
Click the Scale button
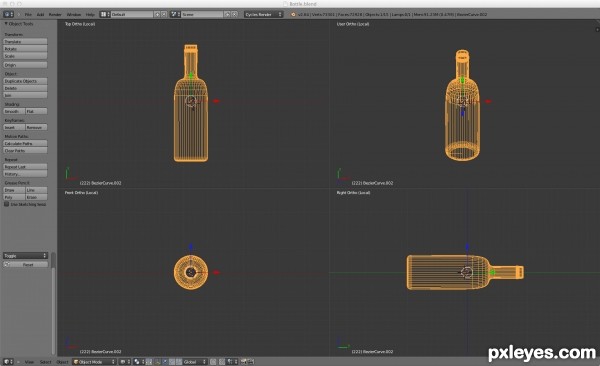click(x=25, y=56)
